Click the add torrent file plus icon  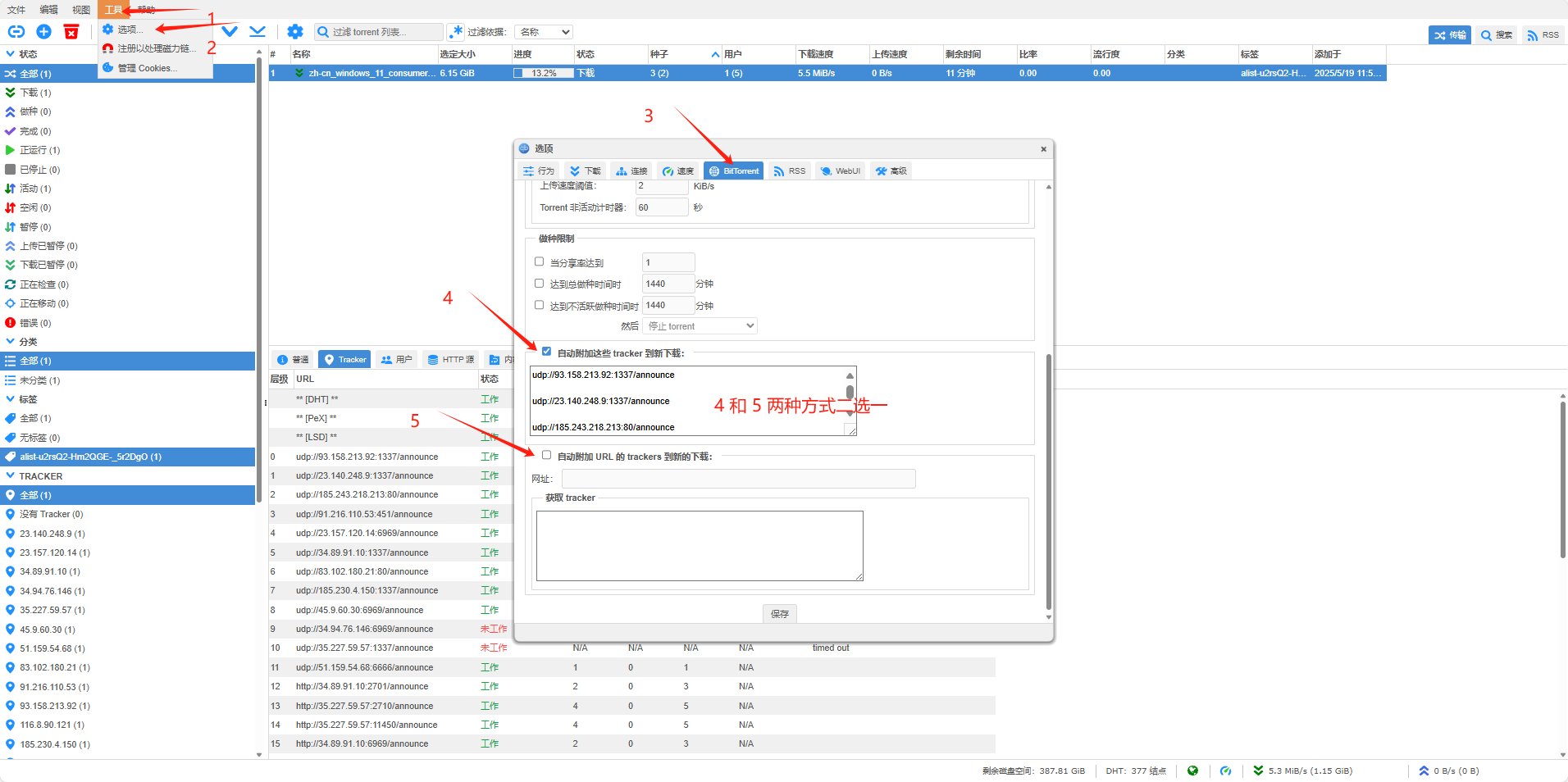point(44,32)
